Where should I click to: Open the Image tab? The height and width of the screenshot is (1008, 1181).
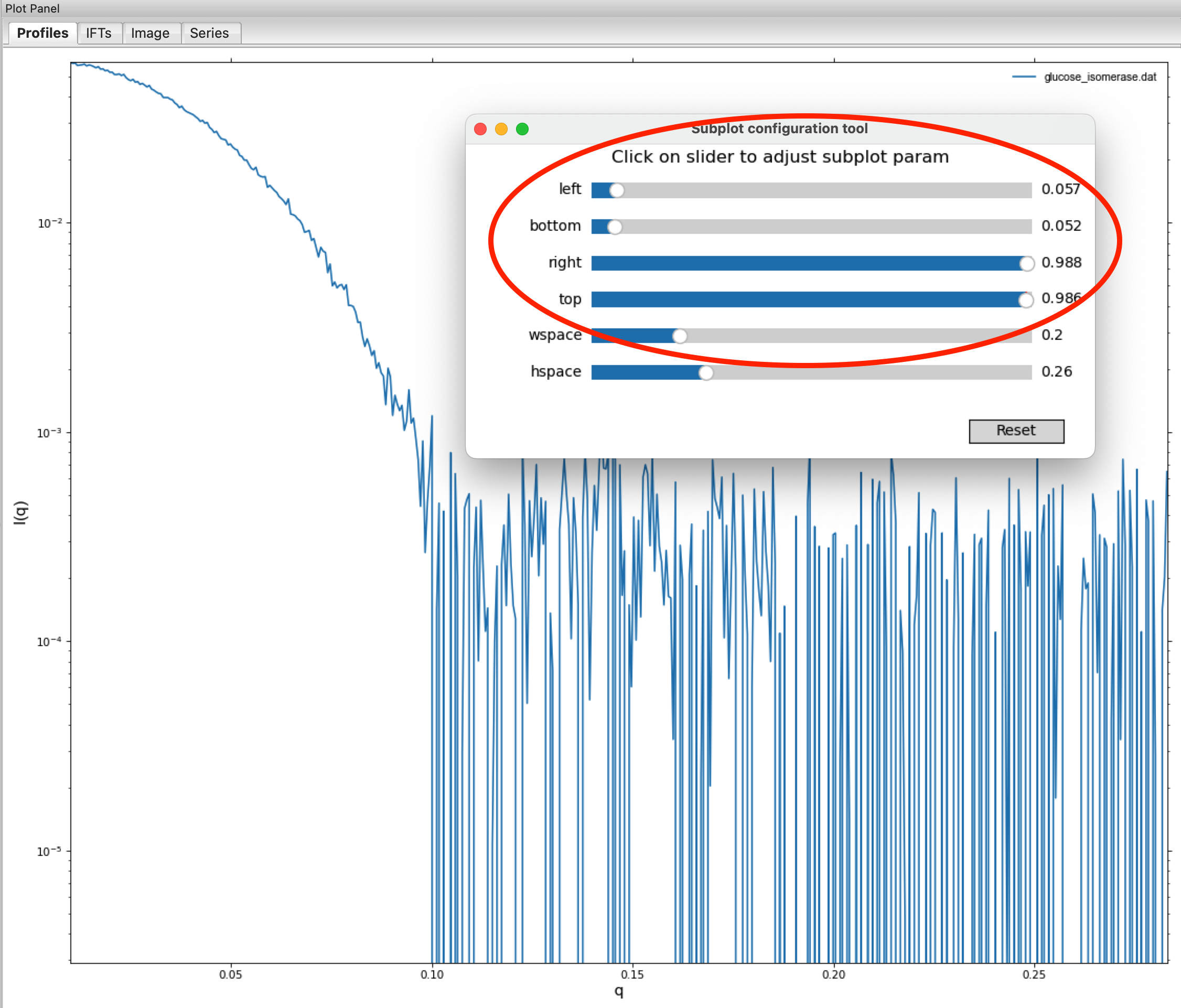pyautogui.click(x=150, y=33)
